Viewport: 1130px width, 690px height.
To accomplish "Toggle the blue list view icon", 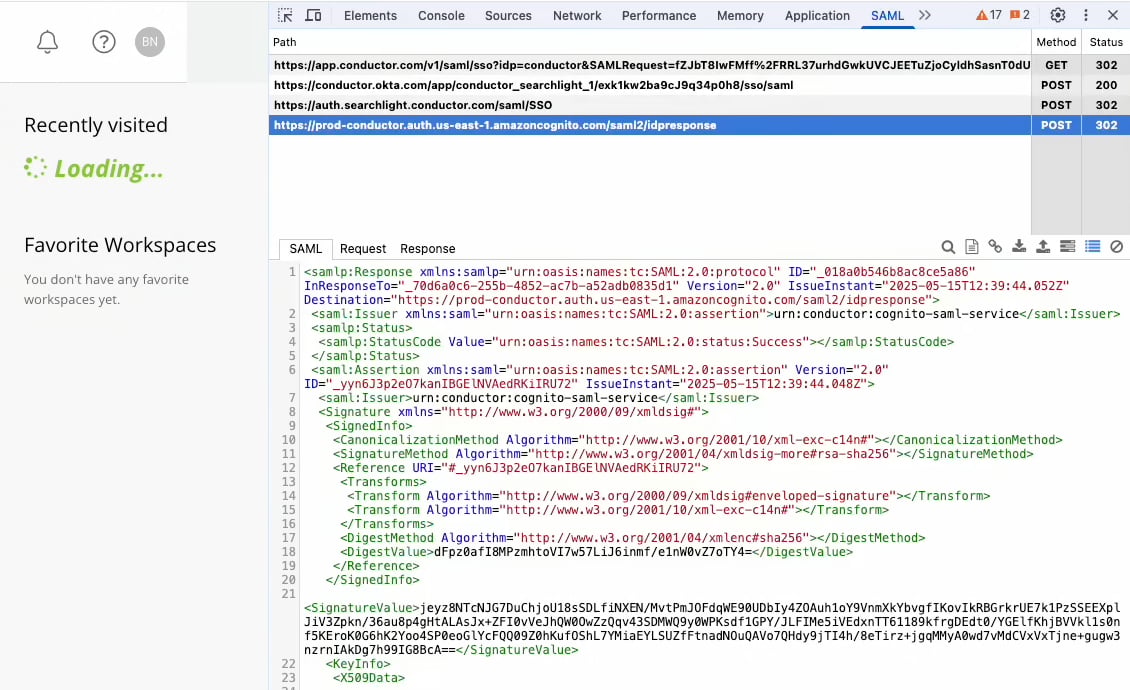I will coord(1093,247).
